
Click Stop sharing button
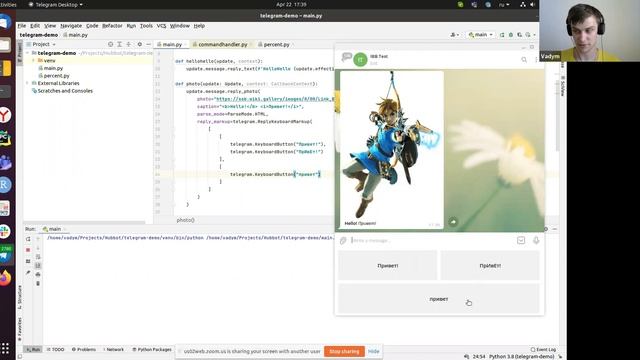click(x=344, y=351)
